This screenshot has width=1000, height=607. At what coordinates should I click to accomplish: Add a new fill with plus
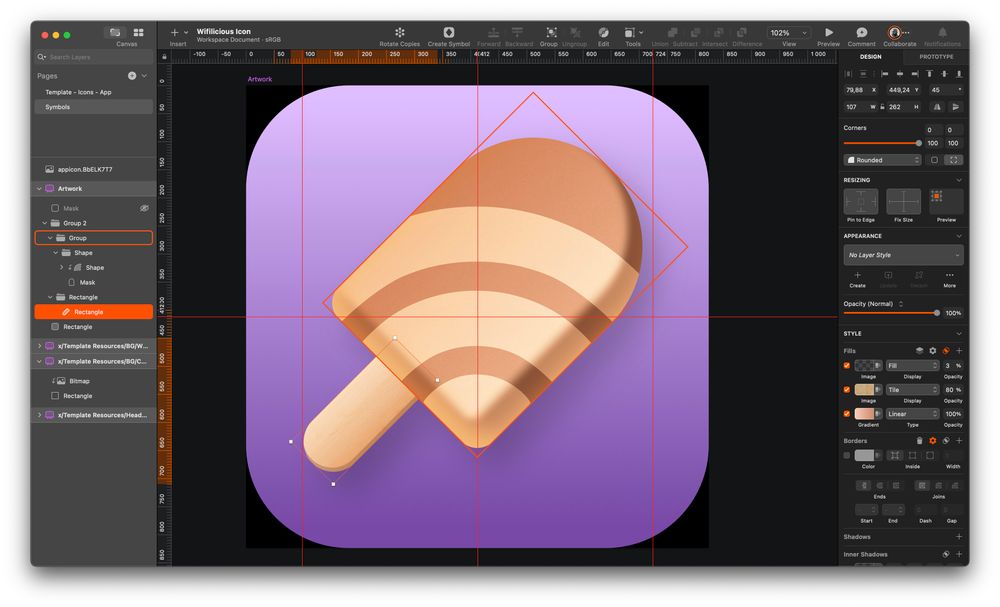tap(959, 351)
